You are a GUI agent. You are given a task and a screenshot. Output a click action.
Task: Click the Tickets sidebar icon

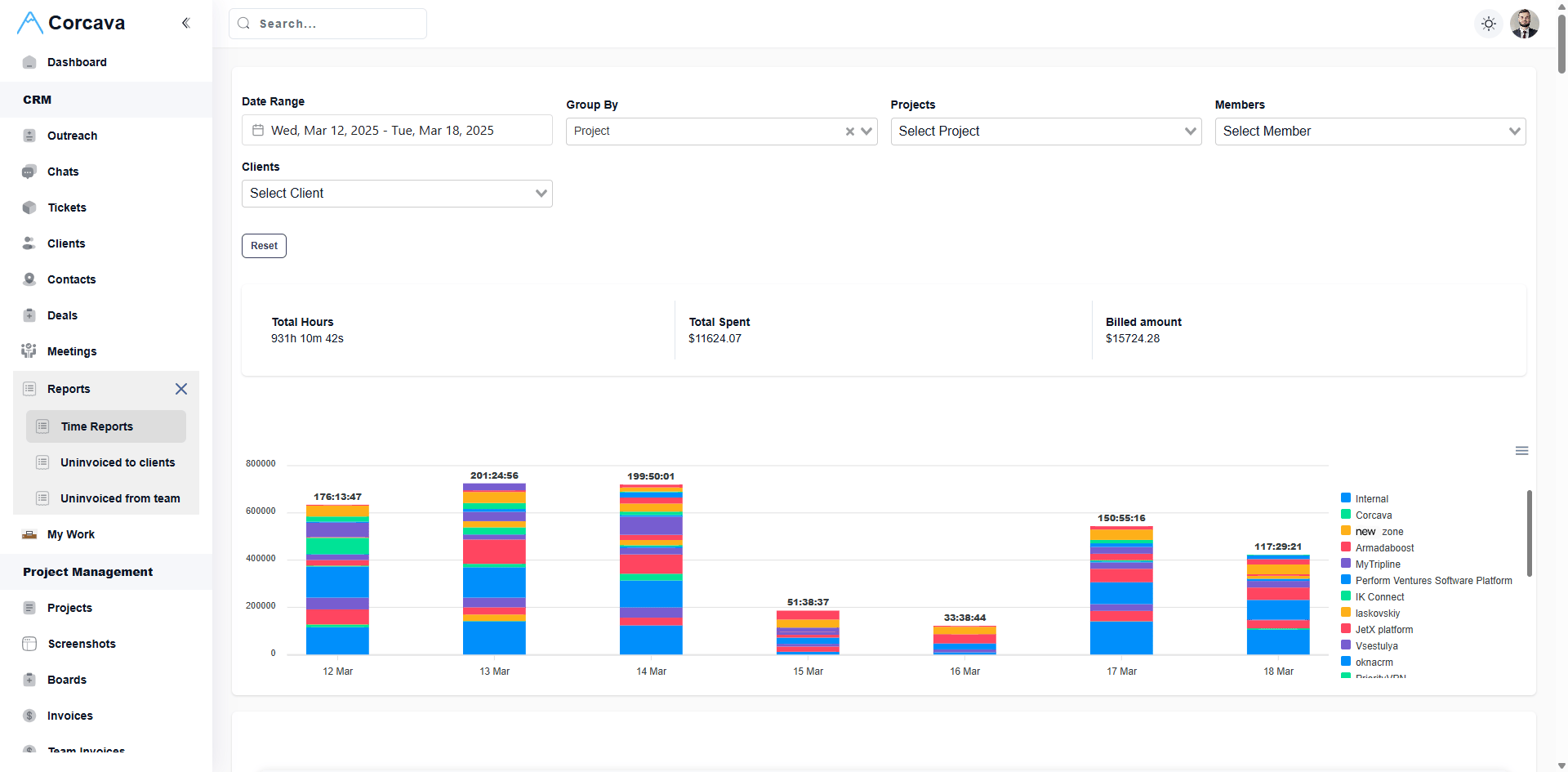pos(29,208)
